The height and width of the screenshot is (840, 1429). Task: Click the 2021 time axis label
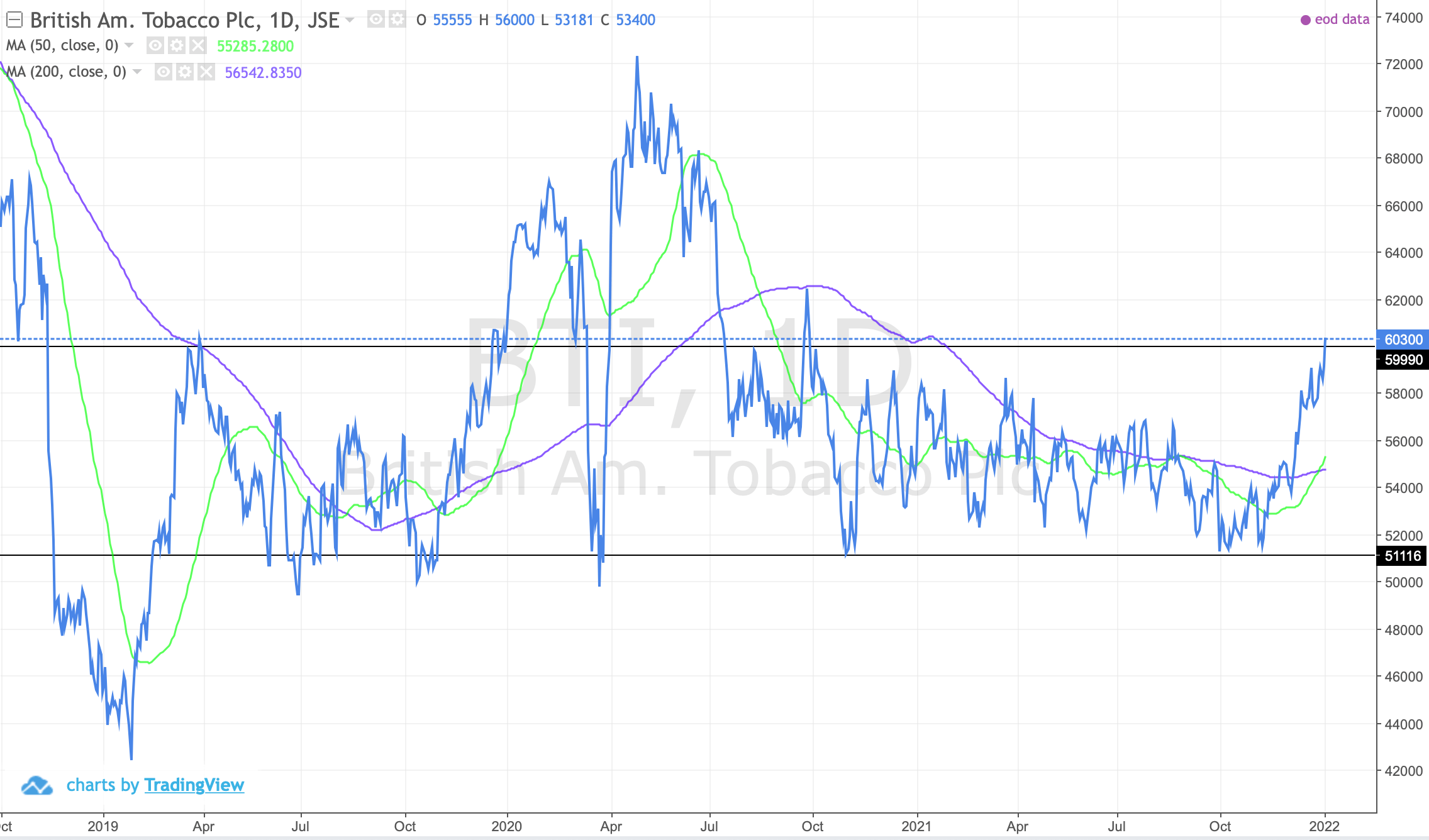click(916, 826)
